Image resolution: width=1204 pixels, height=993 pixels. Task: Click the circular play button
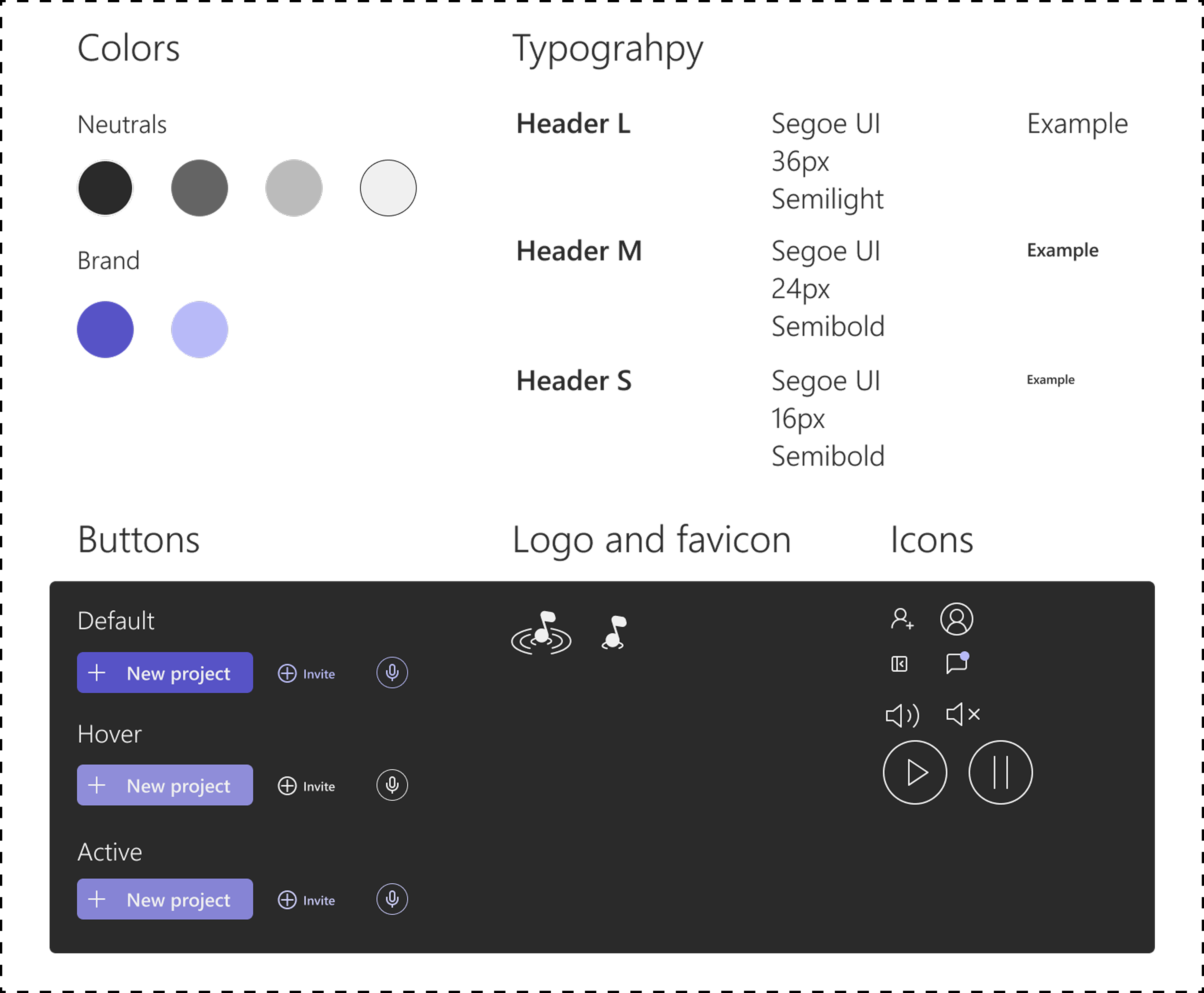pyautogui.click(x=915, y=772)
